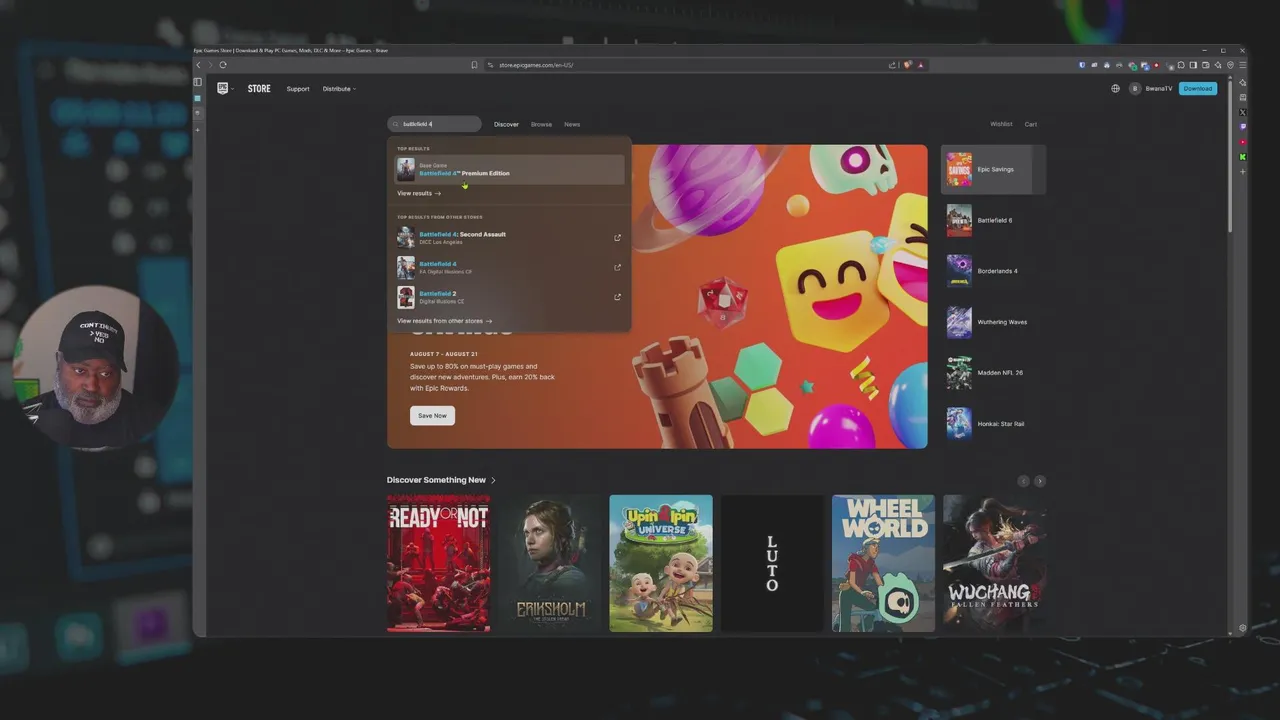Select Battlefield 4: Second Assault result
This screenshot has width=1280, height=720.
click(x=509, y=238)
